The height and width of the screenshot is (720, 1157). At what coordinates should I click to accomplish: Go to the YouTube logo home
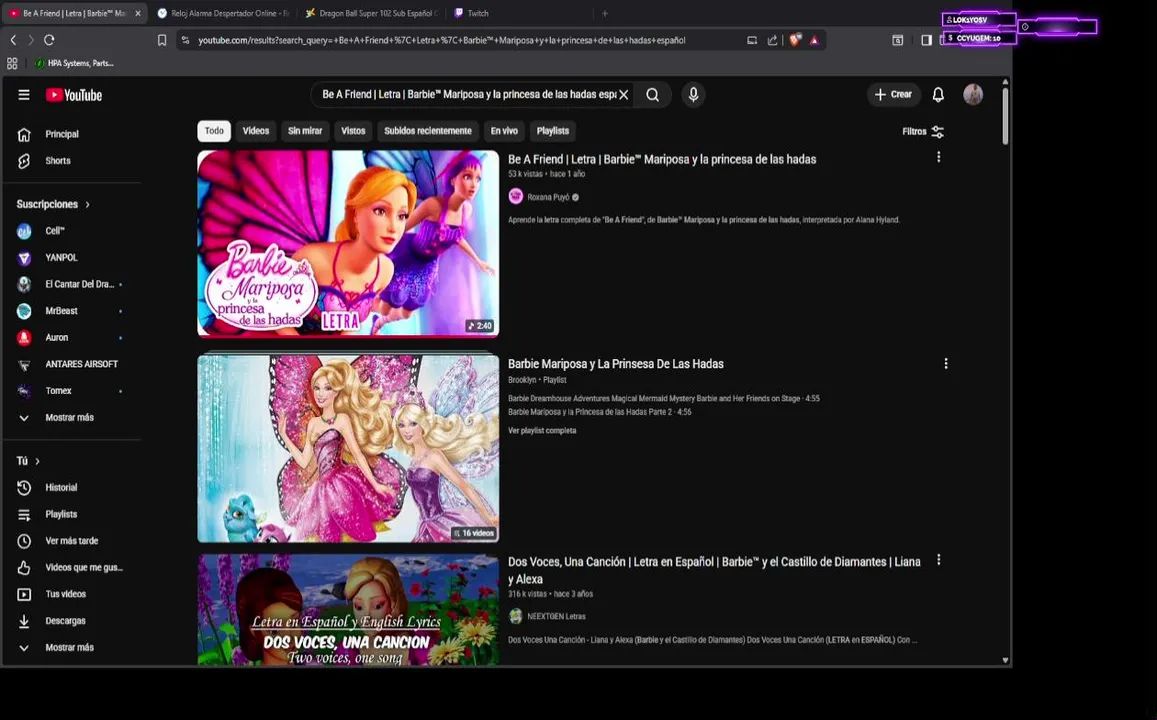[74, 95]
